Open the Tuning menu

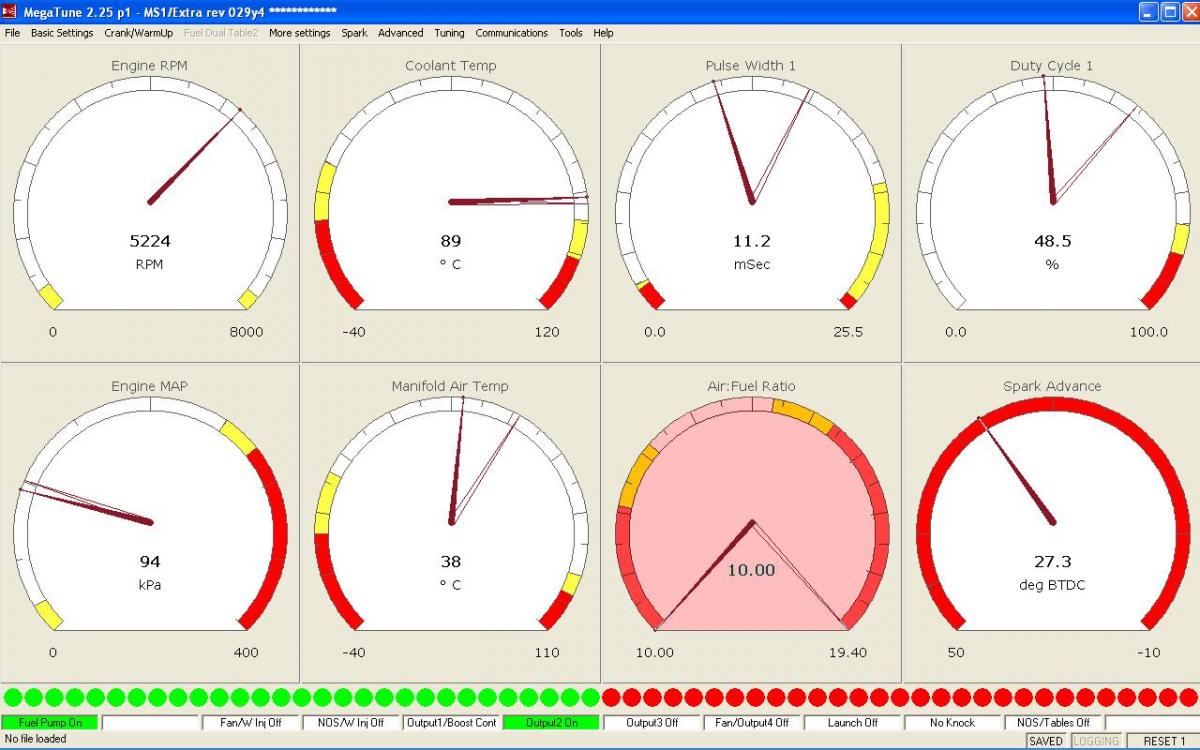[449, 33]
